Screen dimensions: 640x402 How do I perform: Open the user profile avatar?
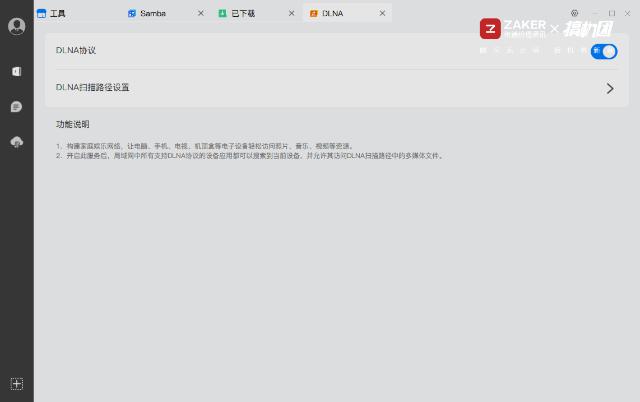coord(17,27)
